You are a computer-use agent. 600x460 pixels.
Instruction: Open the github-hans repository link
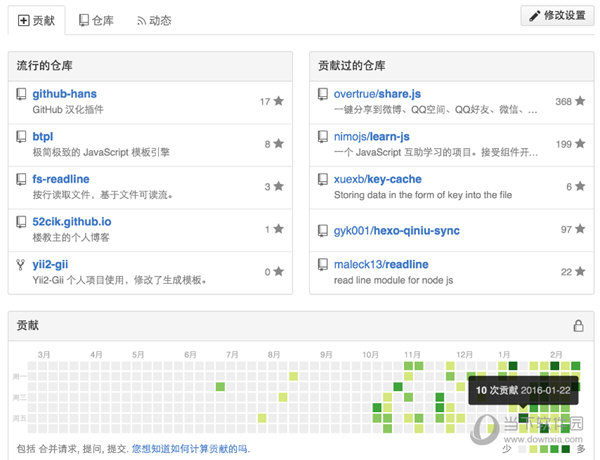pyautogui.click(x=64, y=93)
